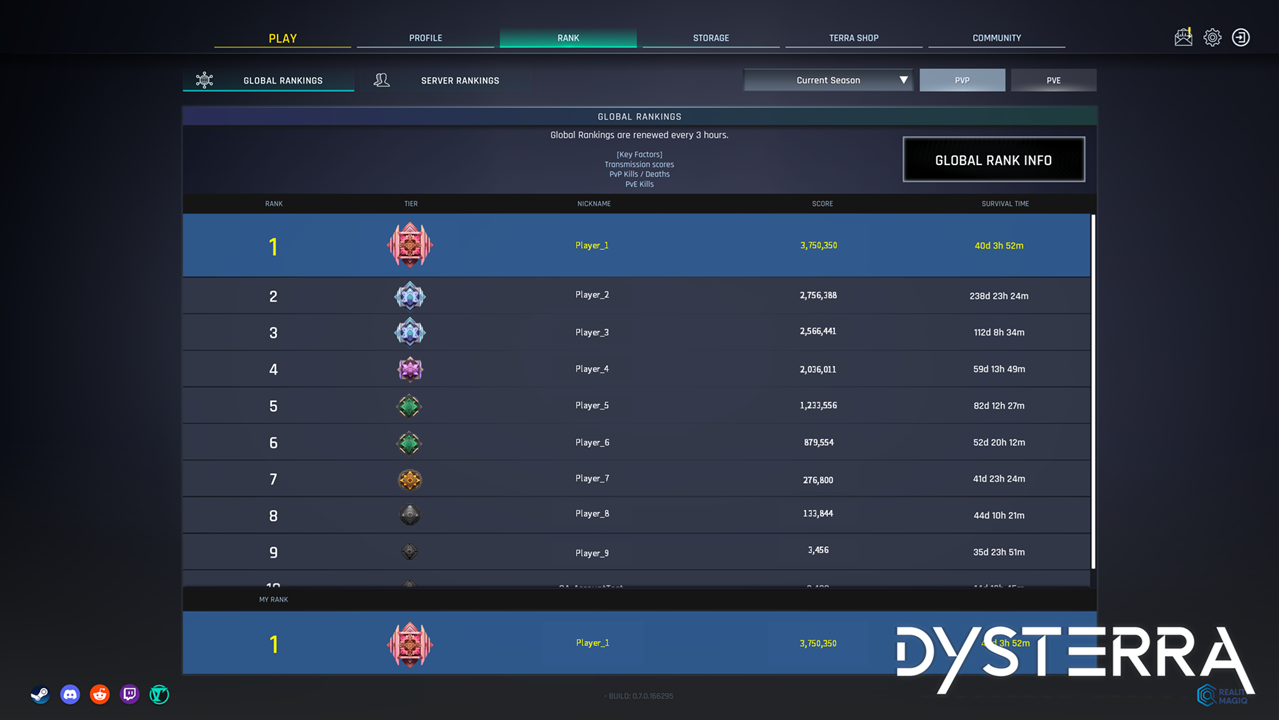Open the Steam community icon
Image resolution: width=1279 pixels, height=720 pixels.
(x=40, y=694)
